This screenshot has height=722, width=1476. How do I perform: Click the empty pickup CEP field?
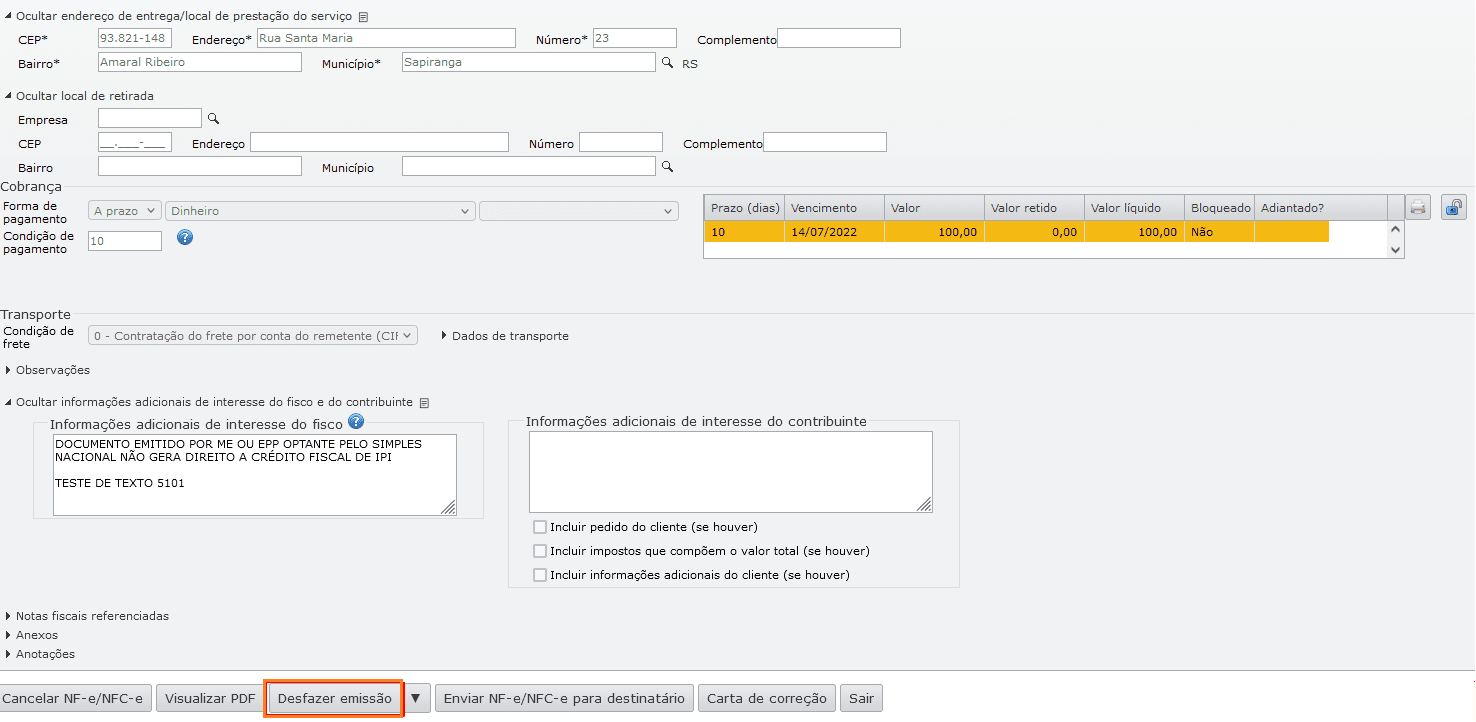135,142
